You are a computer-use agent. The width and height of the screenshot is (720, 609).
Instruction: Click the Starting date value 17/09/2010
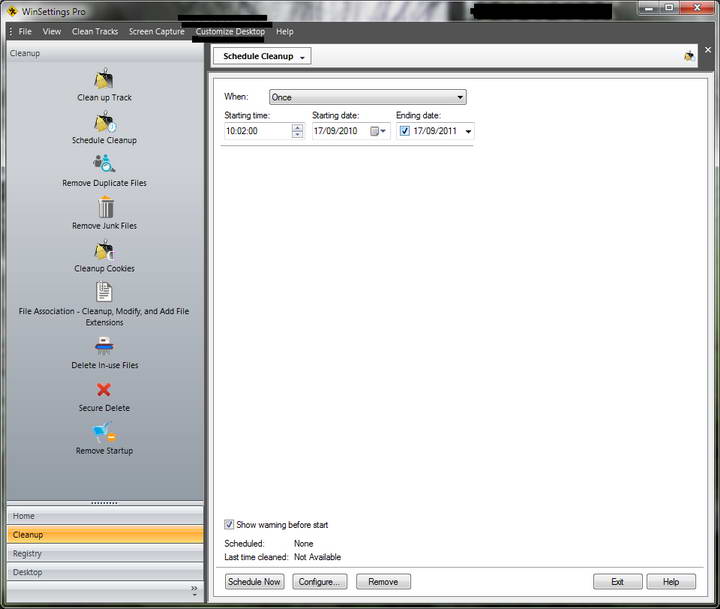pos(336,131)
